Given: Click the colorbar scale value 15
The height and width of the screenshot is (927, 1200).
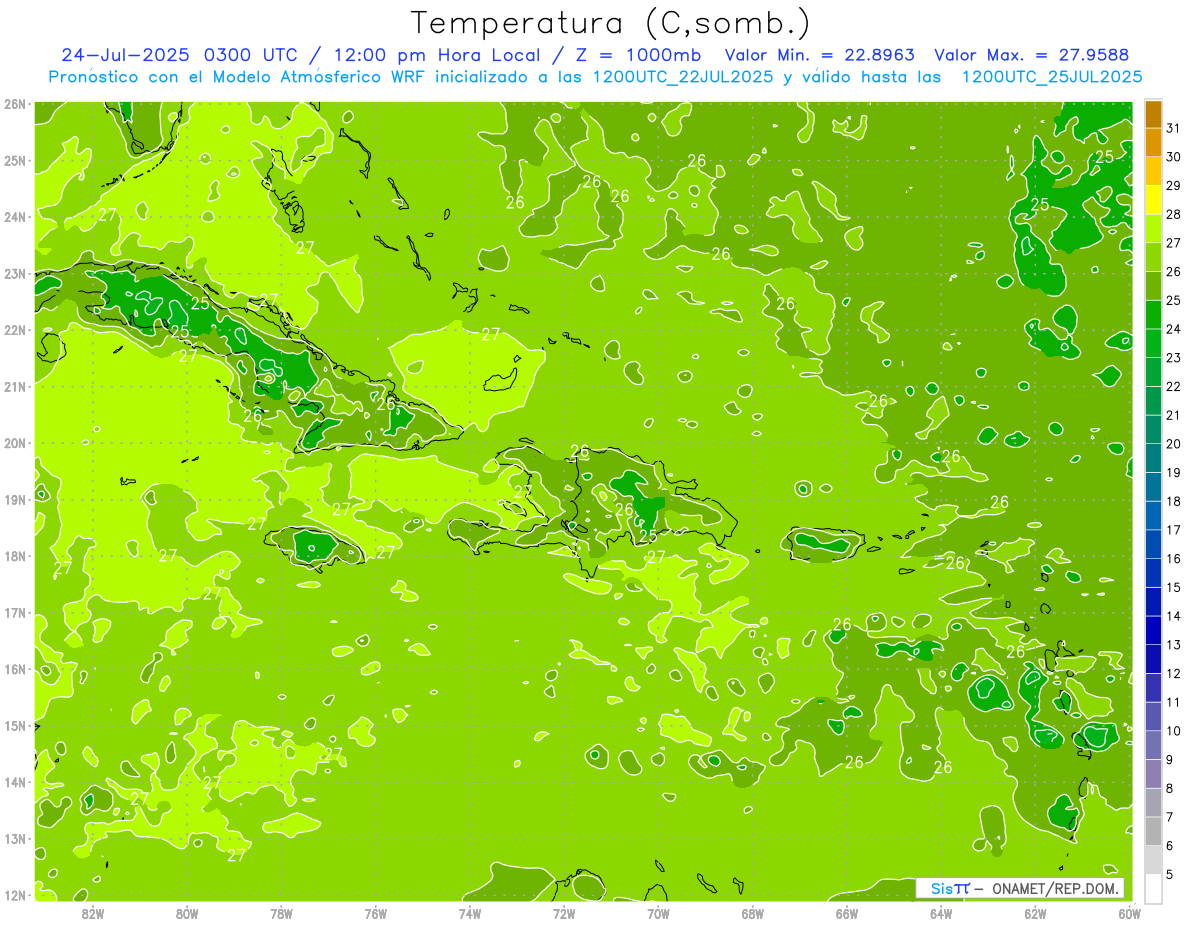Looking at the screenshot, I should pyautogui.click(x=1174, y=587).
